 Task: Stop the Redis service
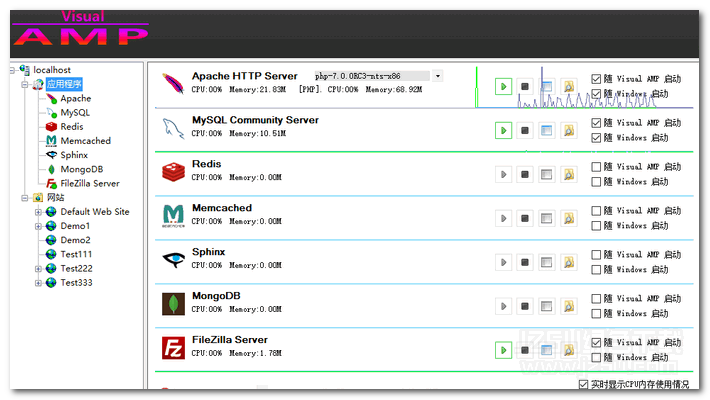pyautogui.click(x=525, y=174)
